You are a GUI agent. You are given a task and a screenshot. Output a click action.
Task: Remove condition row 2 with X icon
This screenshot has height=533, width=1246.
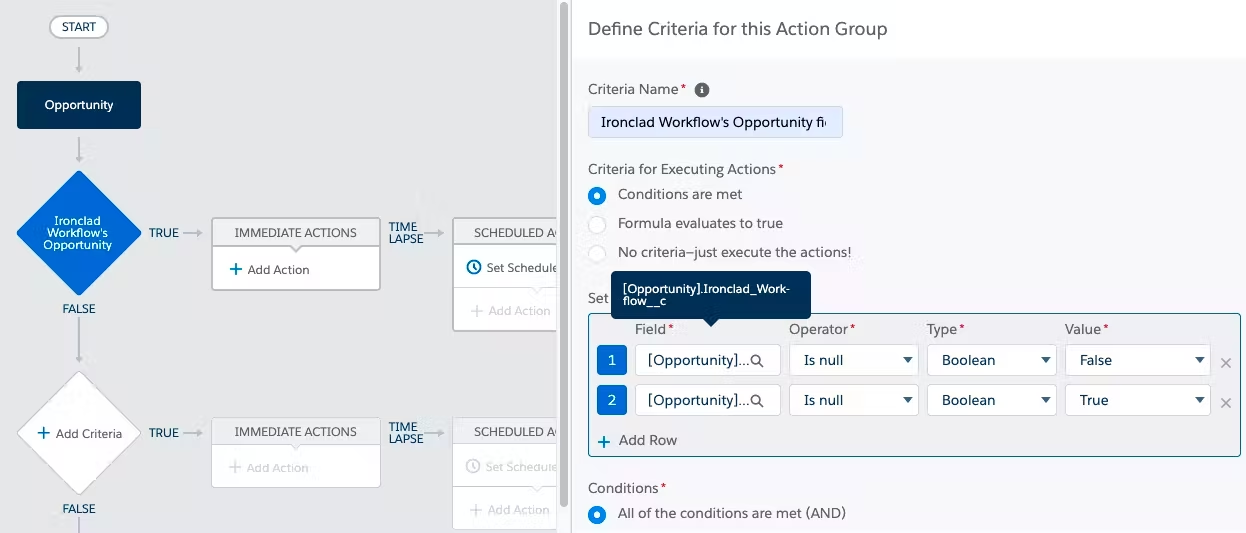pos(1226,402)
